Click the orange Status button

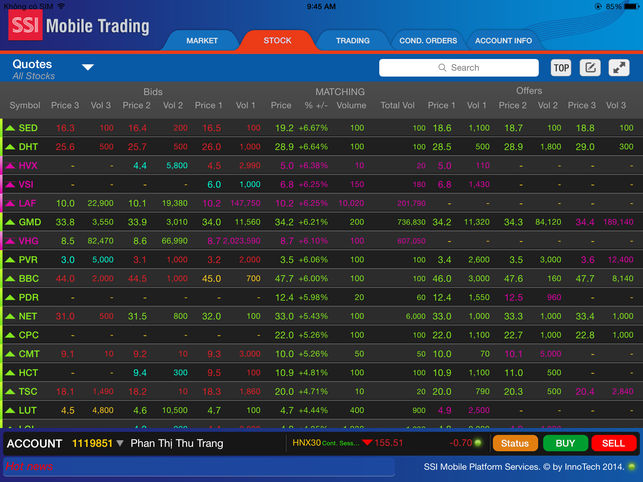[x=515, y=443]
